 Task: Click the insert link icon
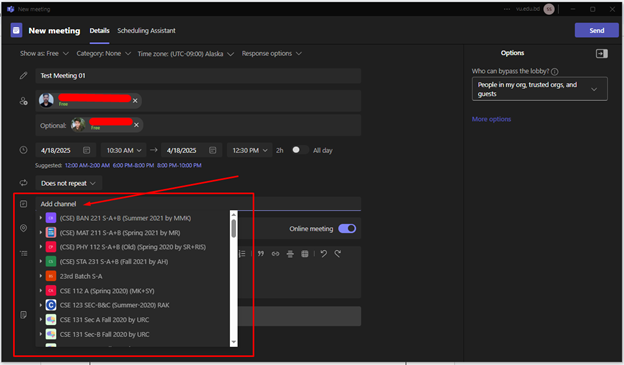click(x=275, y=254)
